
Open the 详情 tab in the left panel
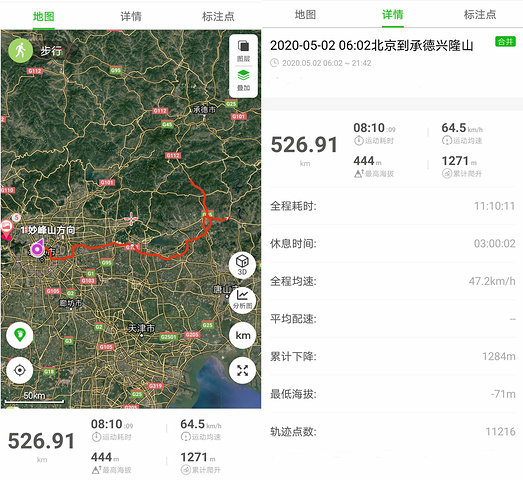[131, 16]
